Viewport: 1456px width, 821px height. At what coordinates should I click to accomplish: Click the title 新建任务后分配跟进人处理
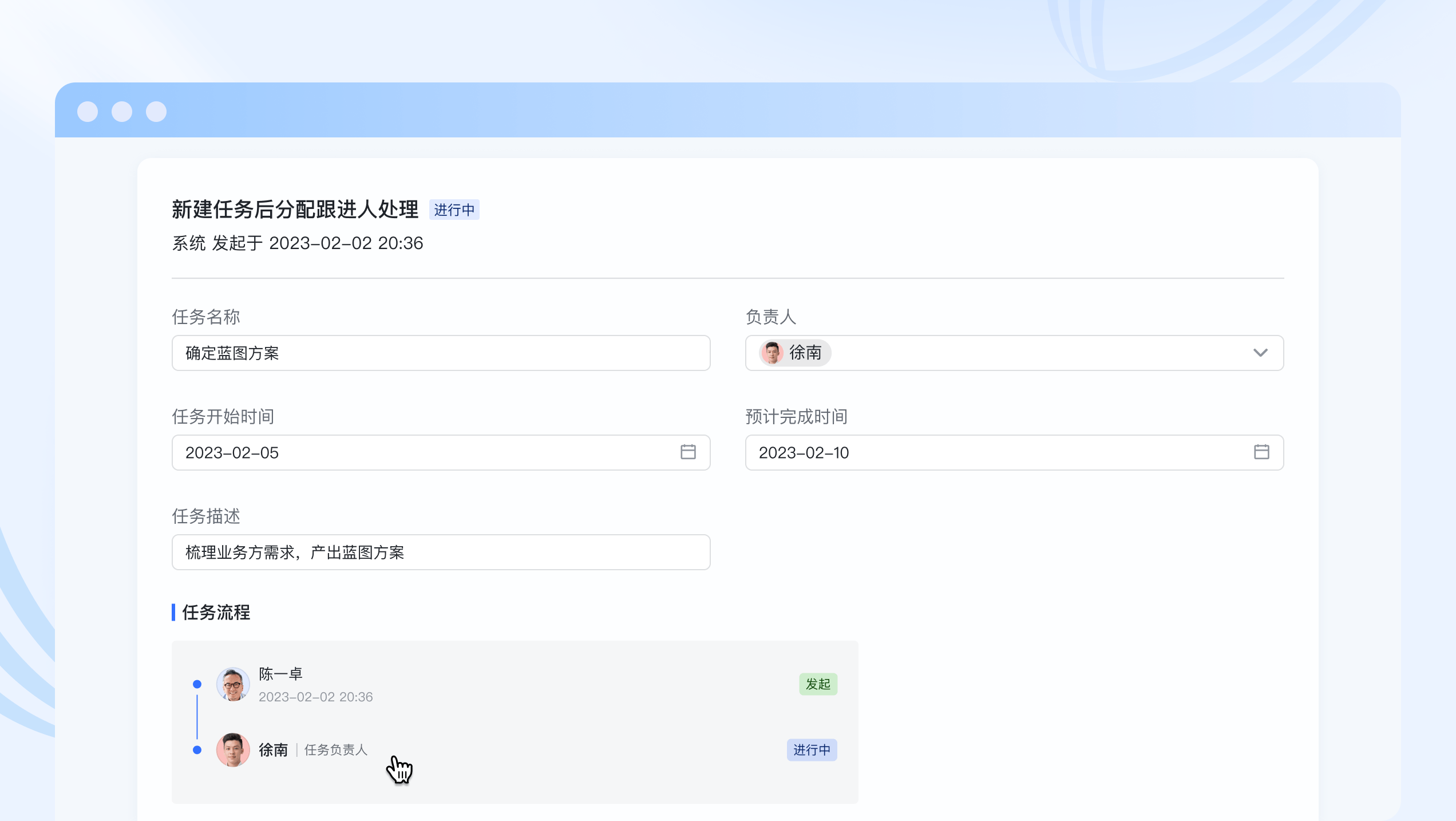point(295,210)
